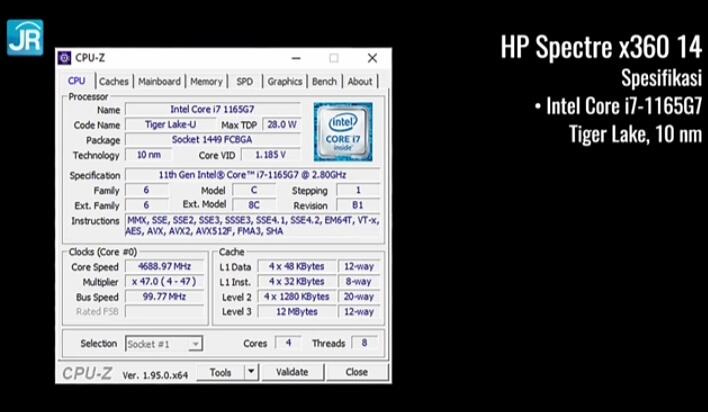Click the Tools button
The width and height of the screenshot is (708, 412).
pyautogui.click(x=221, y=372)
